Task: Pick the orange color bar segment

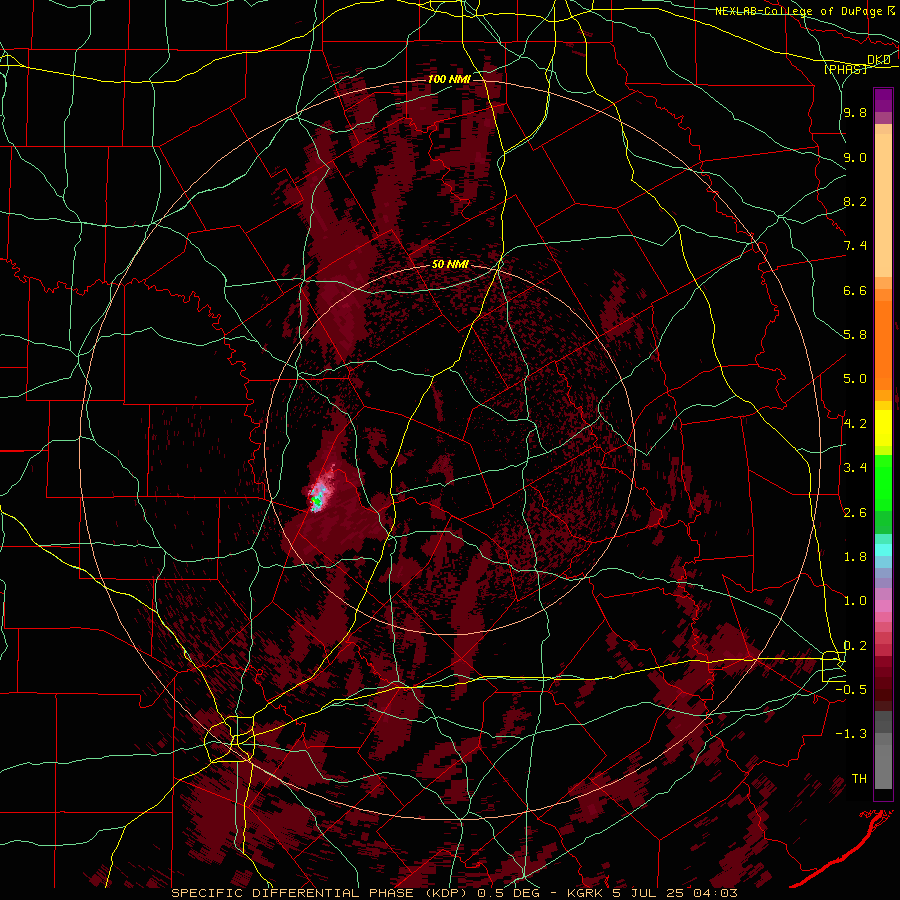Action: click(x=883, y=346)
